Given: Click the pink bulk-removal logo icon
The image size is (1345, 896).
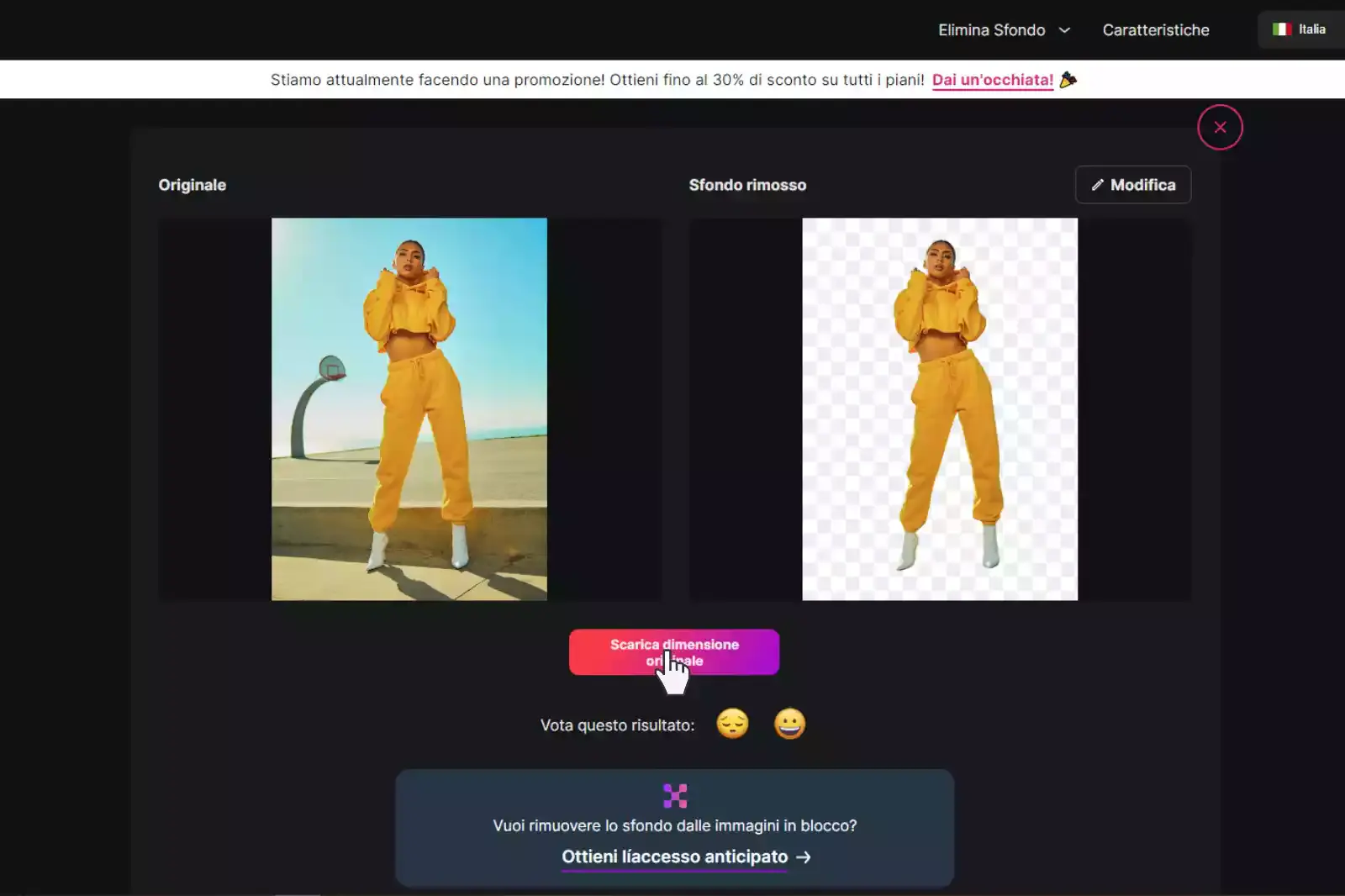Looking at the screenshot, I should [x=675, y=795].
